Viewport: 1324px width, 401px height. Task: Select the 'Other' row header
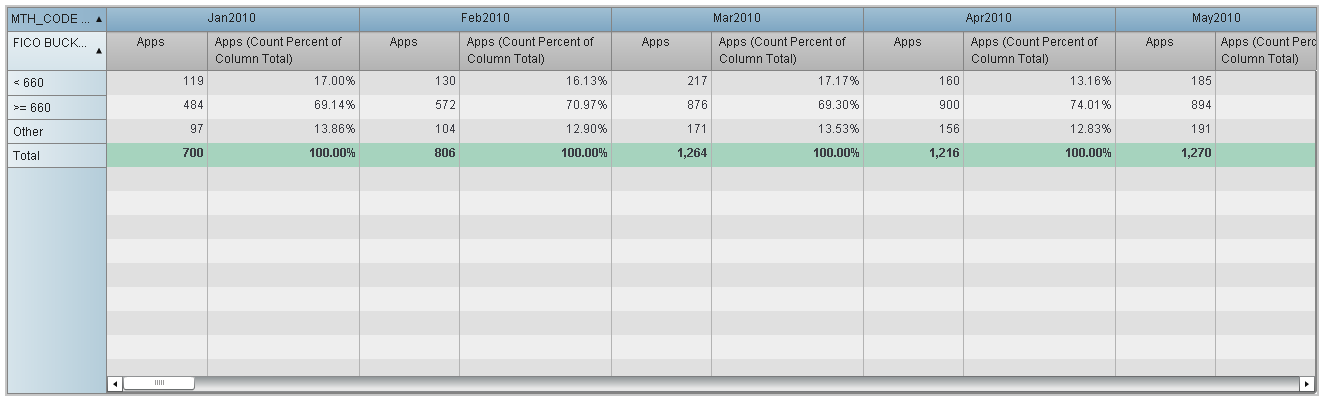[x=56, y=132]
